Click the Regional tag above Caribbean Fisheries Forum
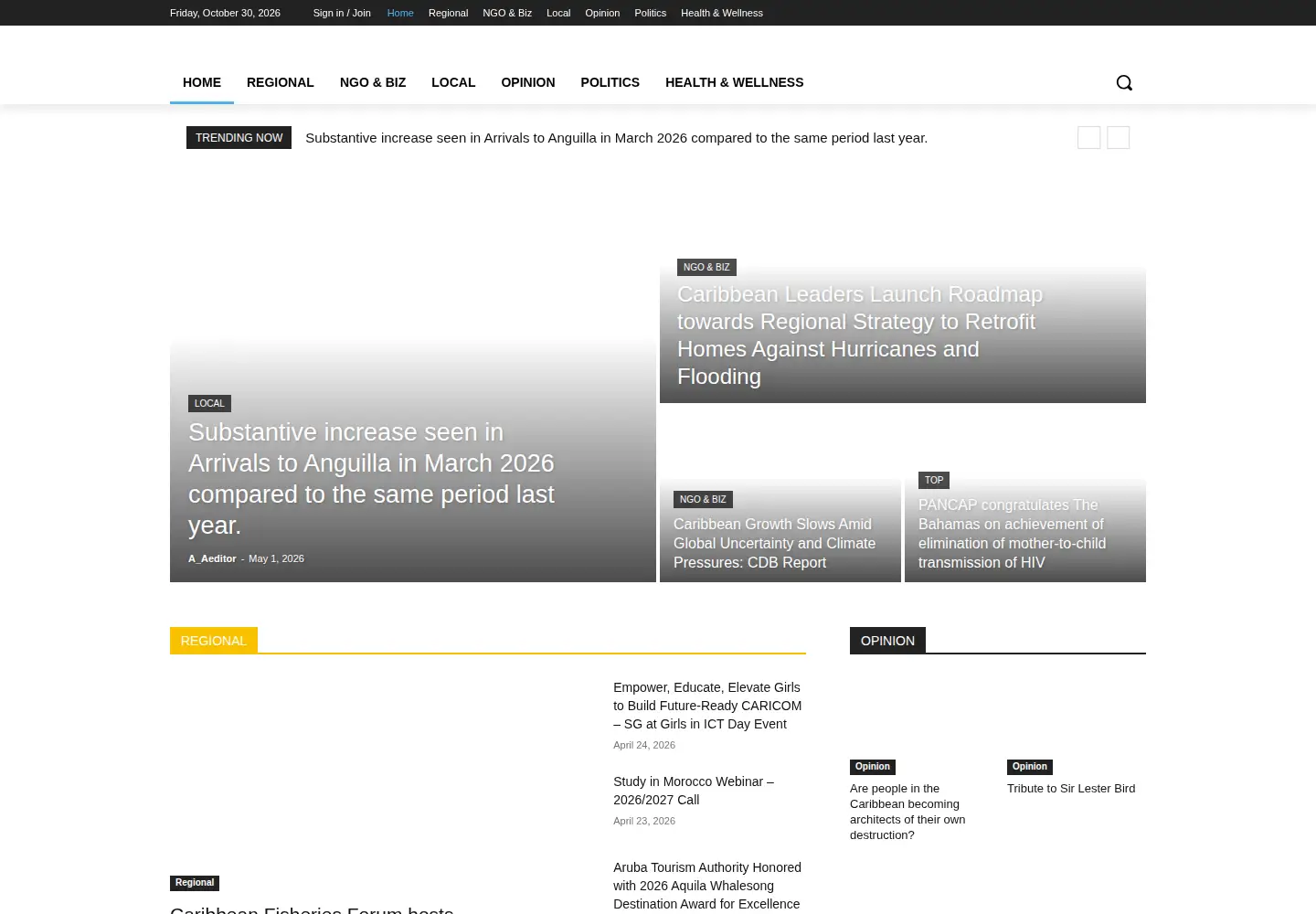 195,883
